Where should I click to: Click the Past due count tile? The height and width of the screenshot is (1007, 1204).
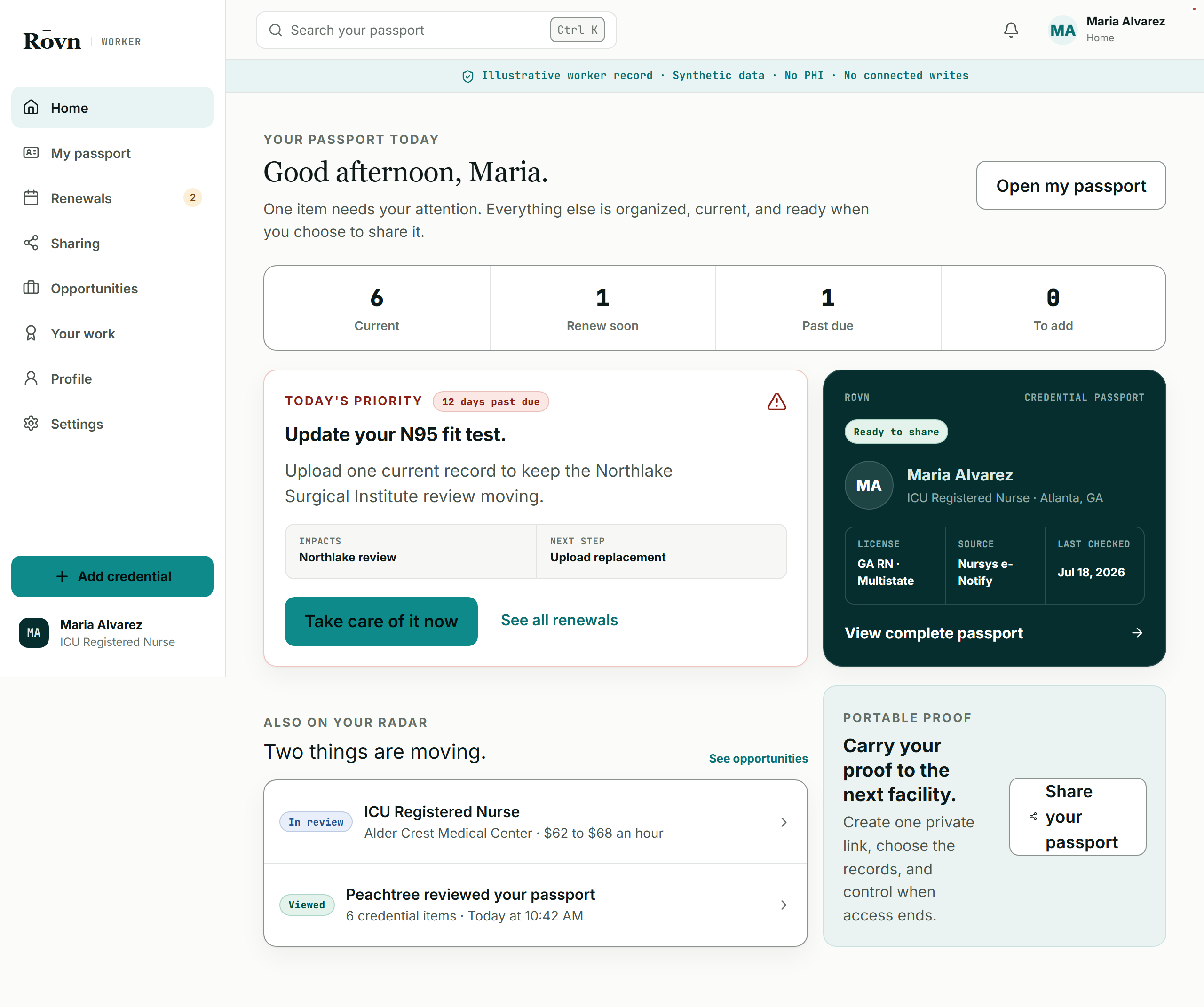pyautogui.click(x=827, y=308)
